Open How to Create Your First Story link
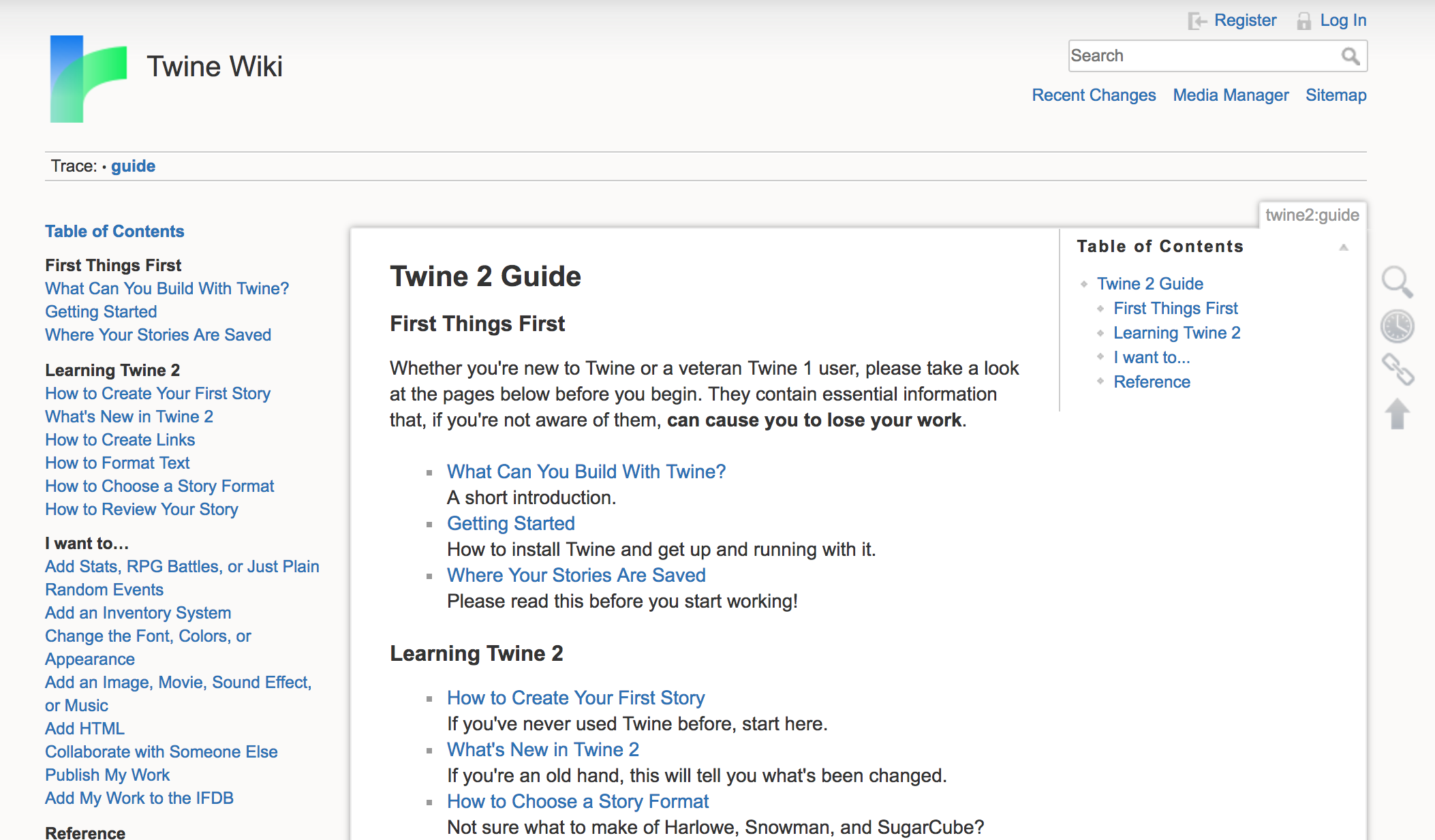This screenshot has width=1435, height=840. click(576, 698)
